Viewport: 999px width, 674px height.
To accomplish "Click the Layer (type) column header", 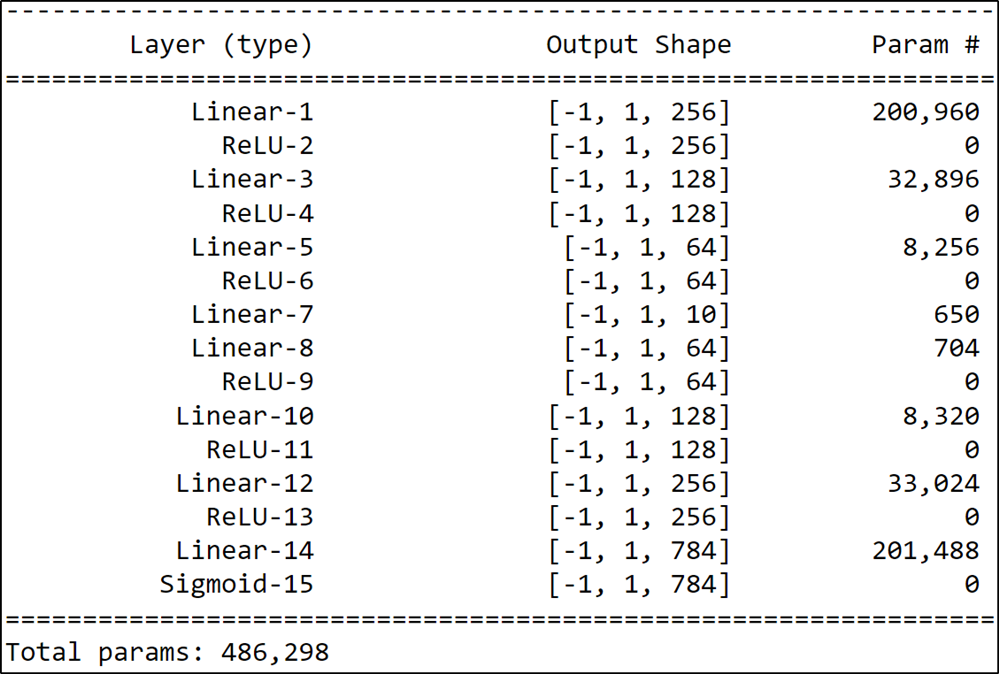I will click(221, 45).
